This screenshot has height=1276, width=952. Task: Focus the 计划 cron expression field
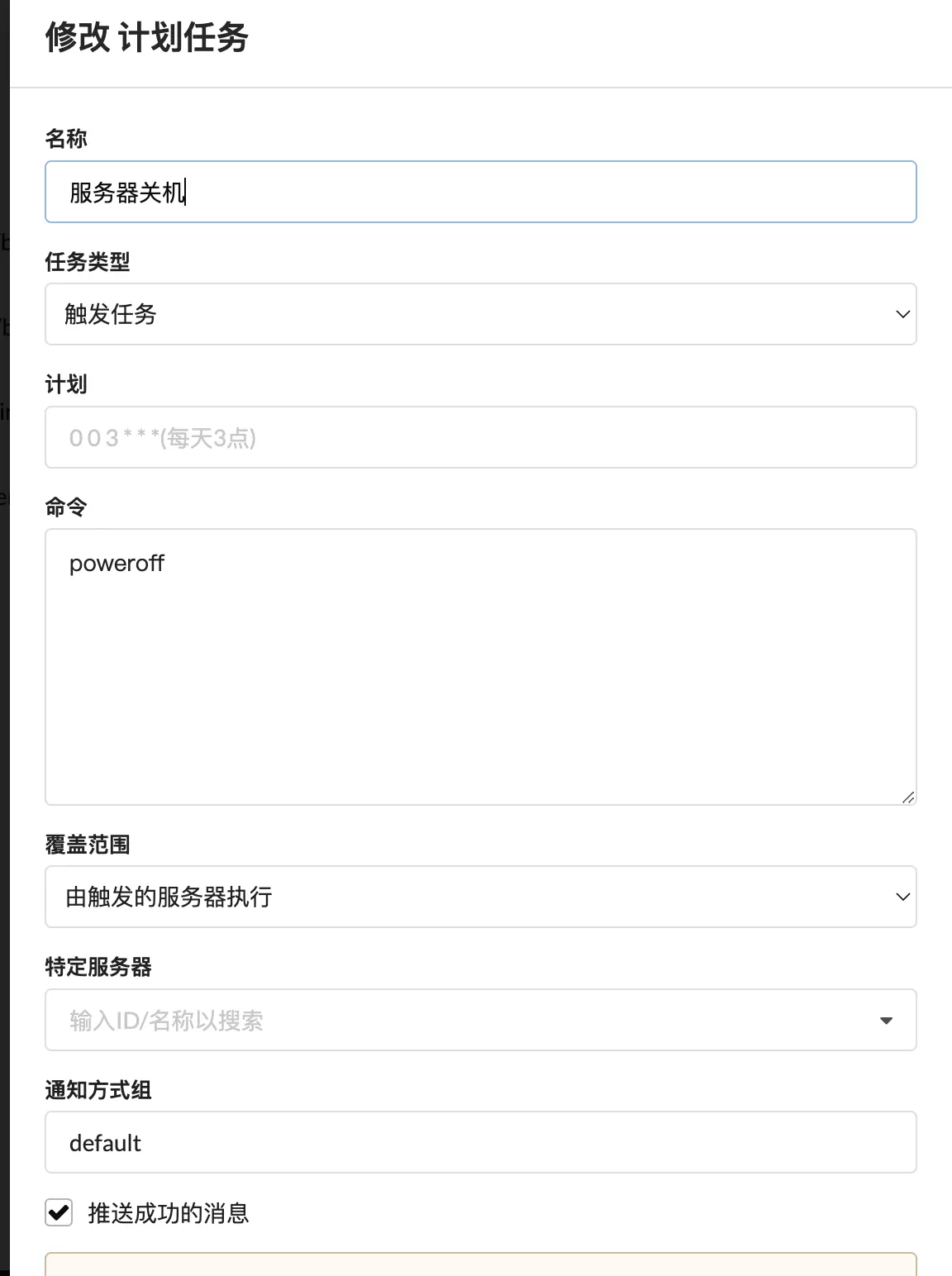click(x=479, y=437)
